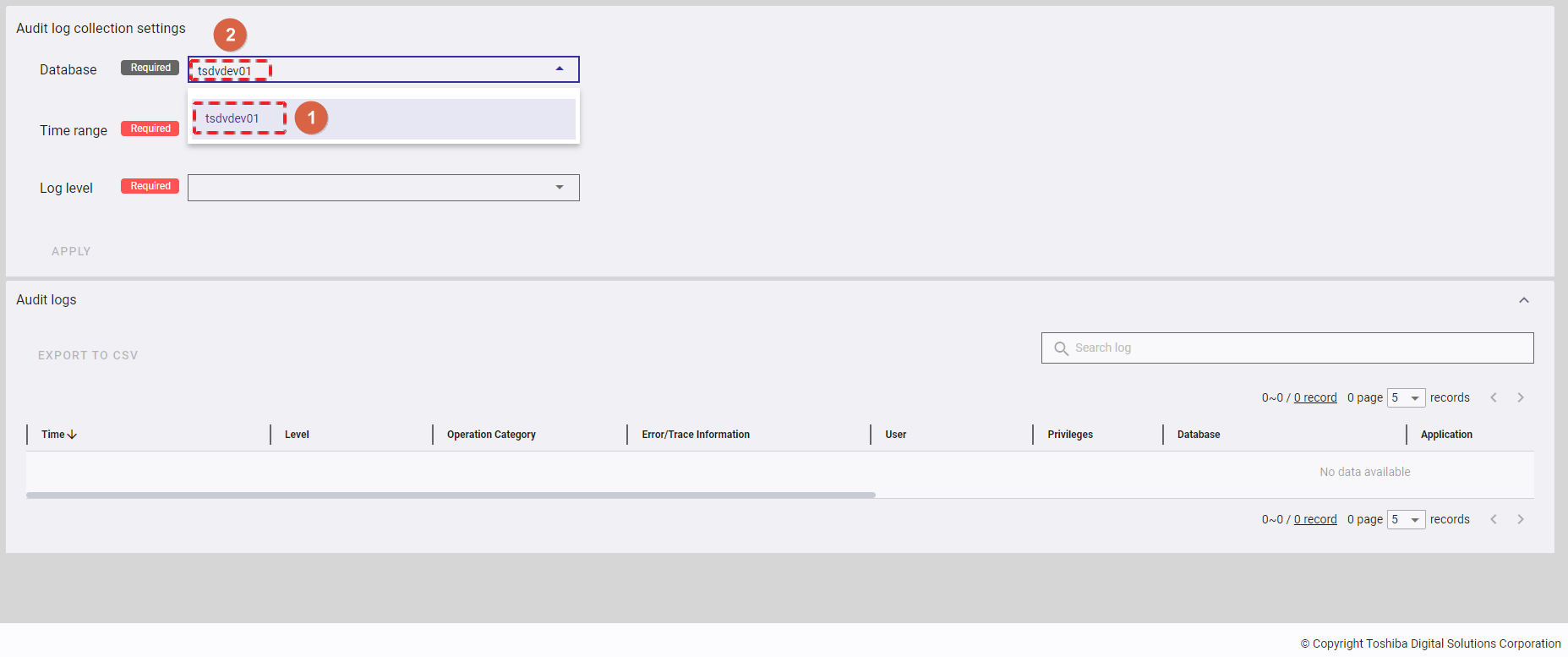Click the top '0 record' link

[1315, 398]
